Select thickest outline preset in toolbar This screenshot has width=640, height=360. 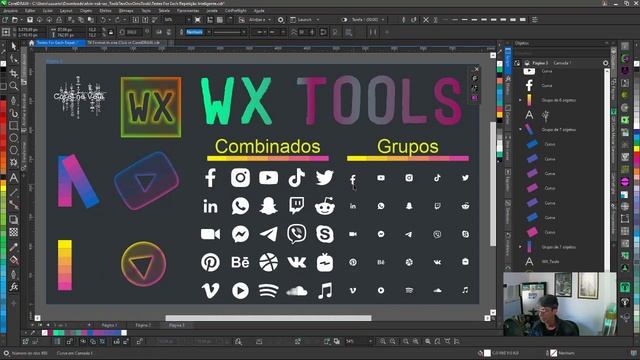pyautogui.click(x=523, y=20)
